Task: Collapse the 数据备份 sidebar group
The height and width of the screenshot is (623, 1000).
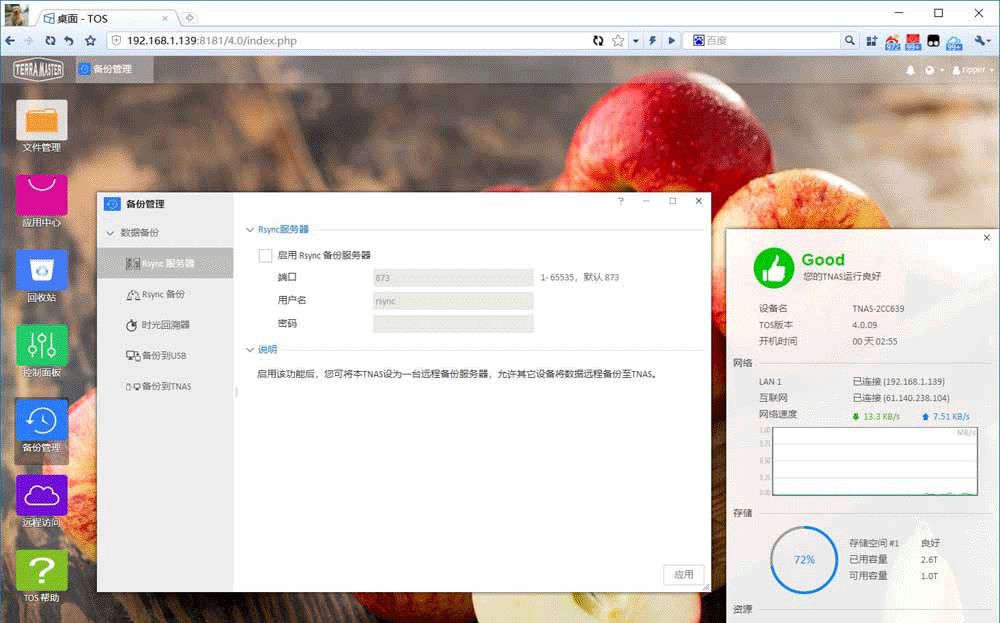Action: (x=110, y=233)
